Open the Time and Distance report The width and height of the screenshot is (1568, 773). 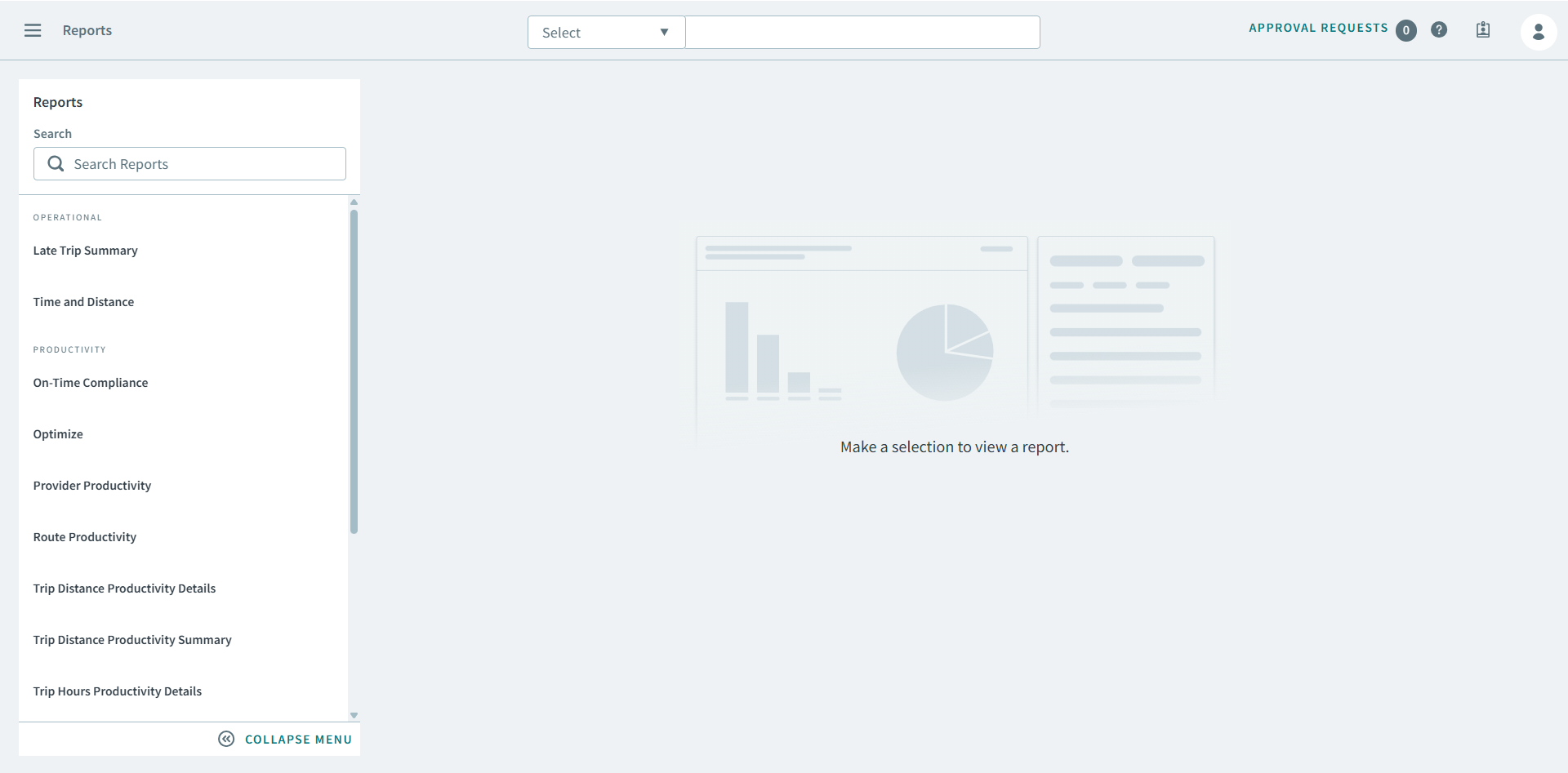click(x=83, y=301)
